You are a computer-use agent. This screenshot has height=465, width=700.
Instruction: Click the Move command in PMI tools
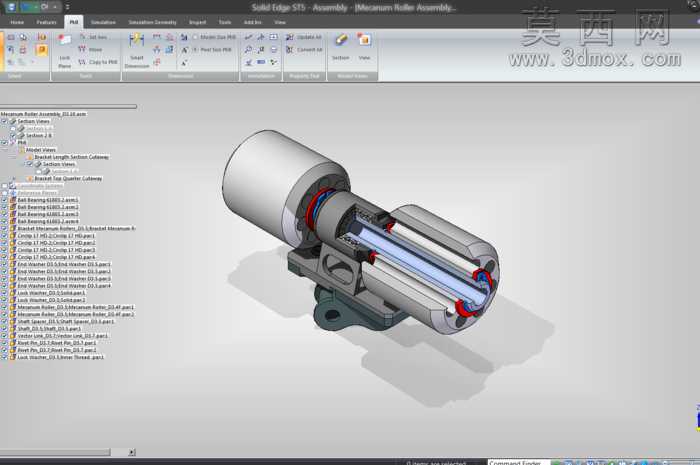(91, 50)
